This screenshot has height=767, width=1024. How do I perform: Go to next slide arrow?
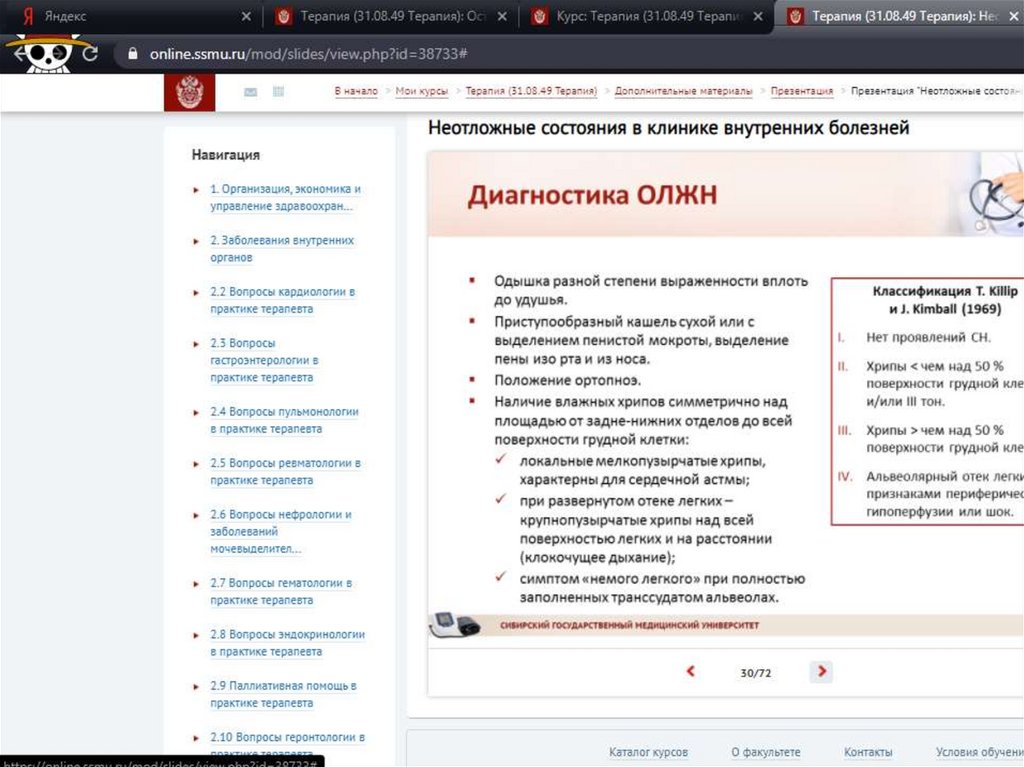[x=822, y=671]
